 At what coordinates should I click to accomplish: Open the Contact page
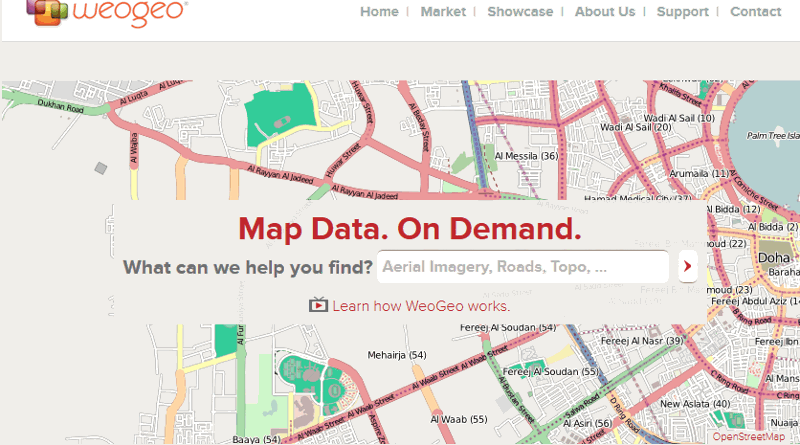(756, 12)
